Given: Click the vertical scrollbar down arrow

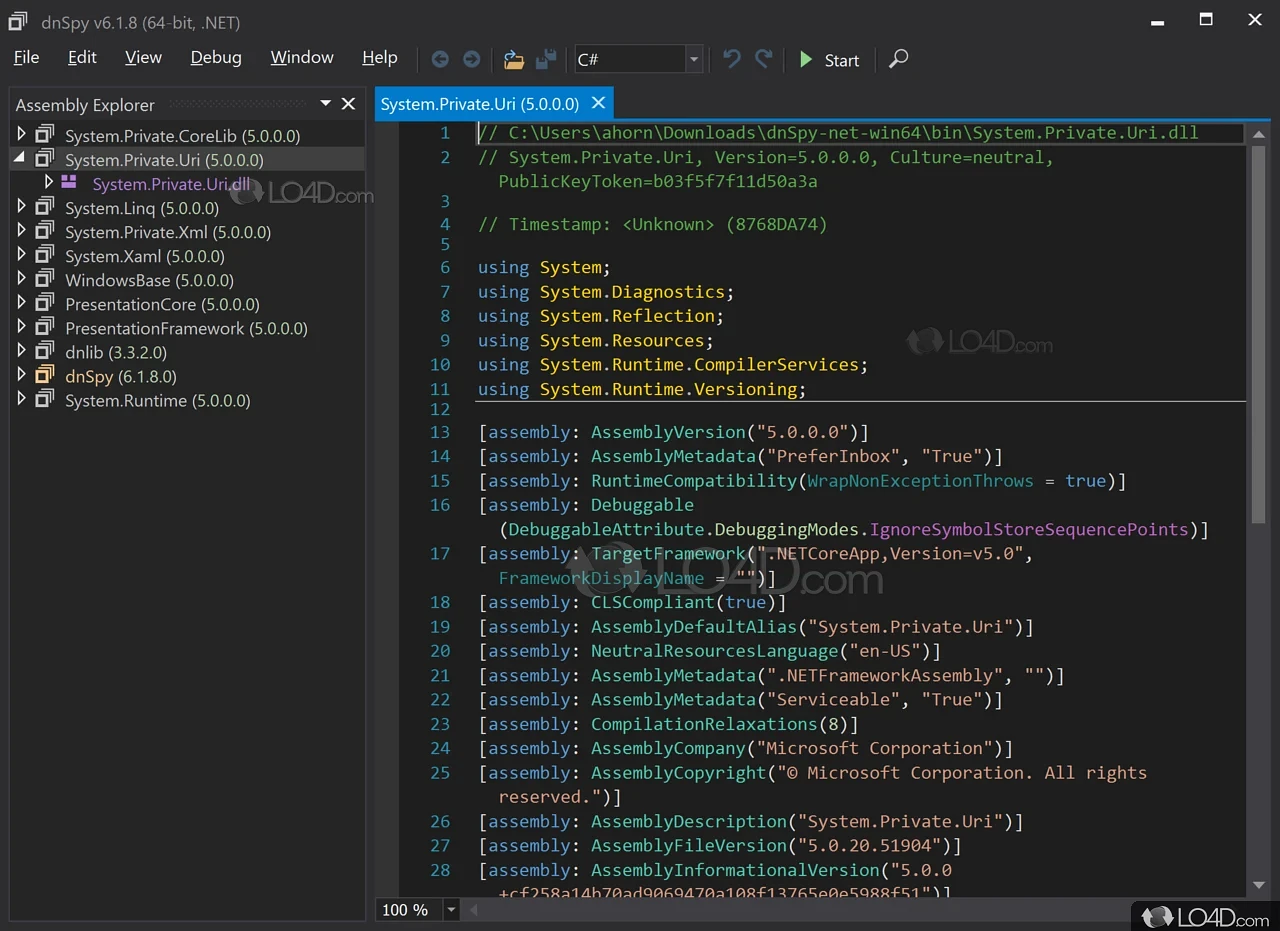Looking at the screenshot, I should 1258,885.
